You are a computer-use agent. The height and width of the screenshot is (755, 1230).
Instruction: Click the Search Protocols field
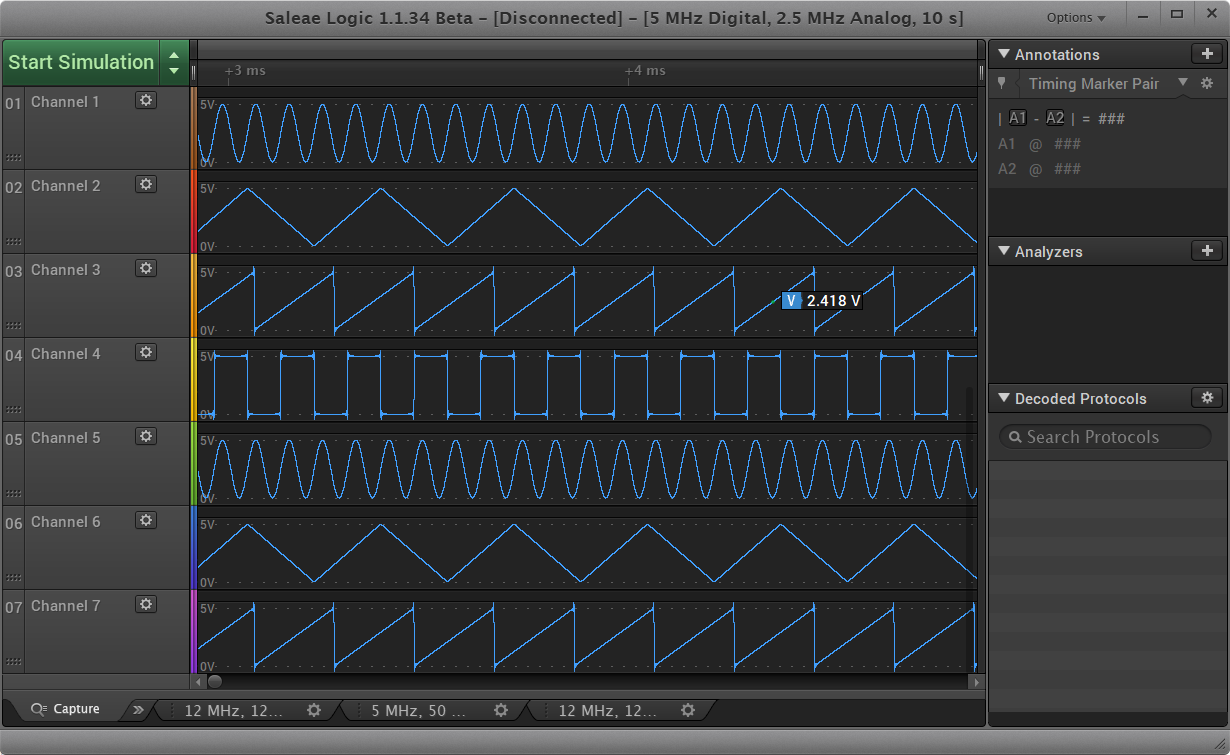pyautogui.click(x=1105, y=437)
